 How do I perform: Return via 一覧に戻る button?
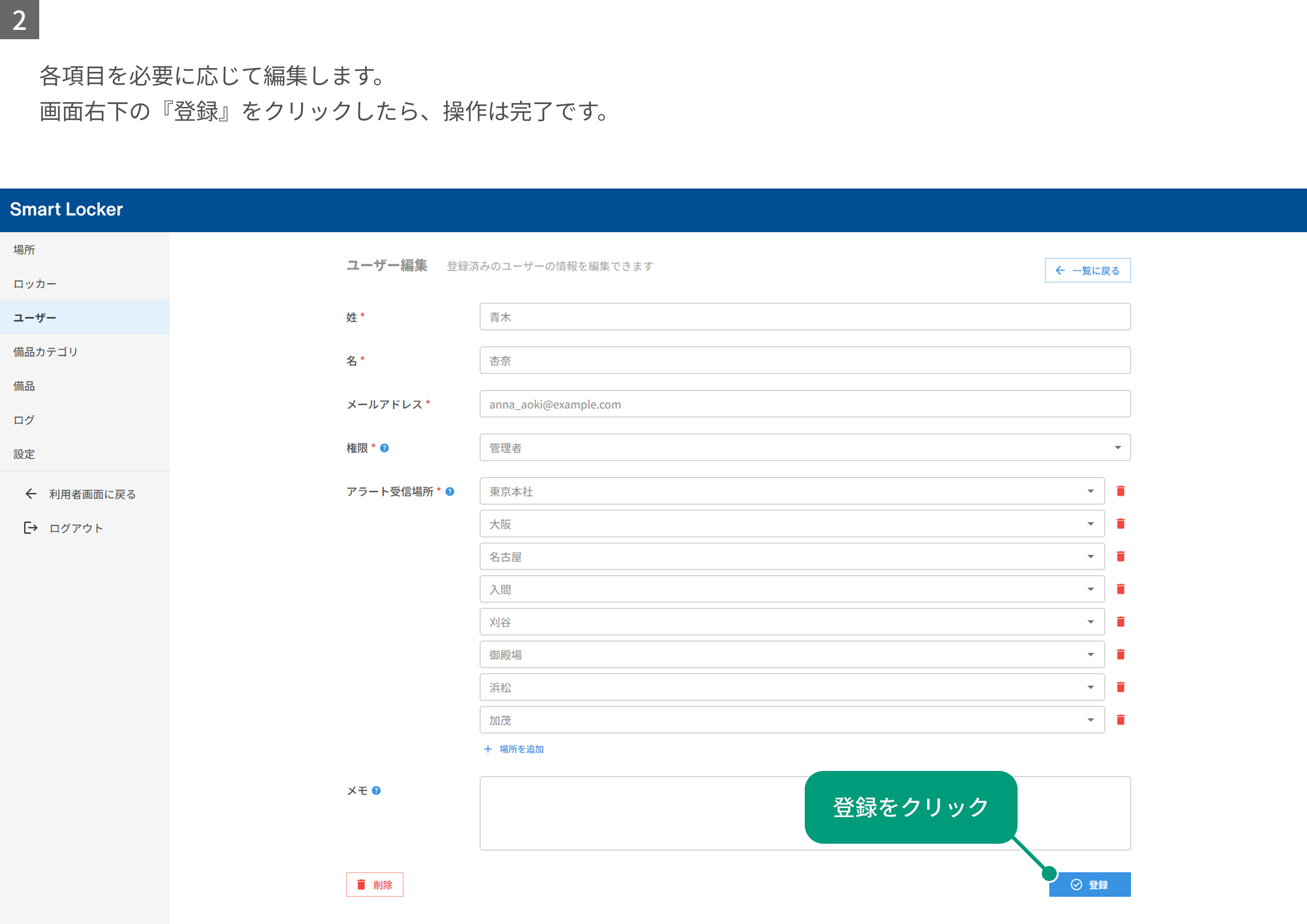click(1087, 270)
